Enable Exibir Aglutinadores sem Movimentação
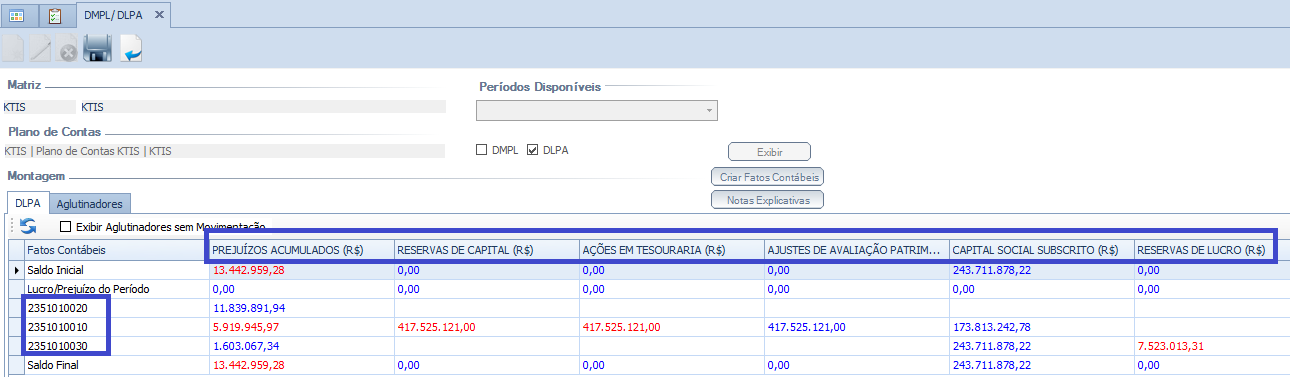Screen dimensions: 1290x377 click(x=66, y=227)
